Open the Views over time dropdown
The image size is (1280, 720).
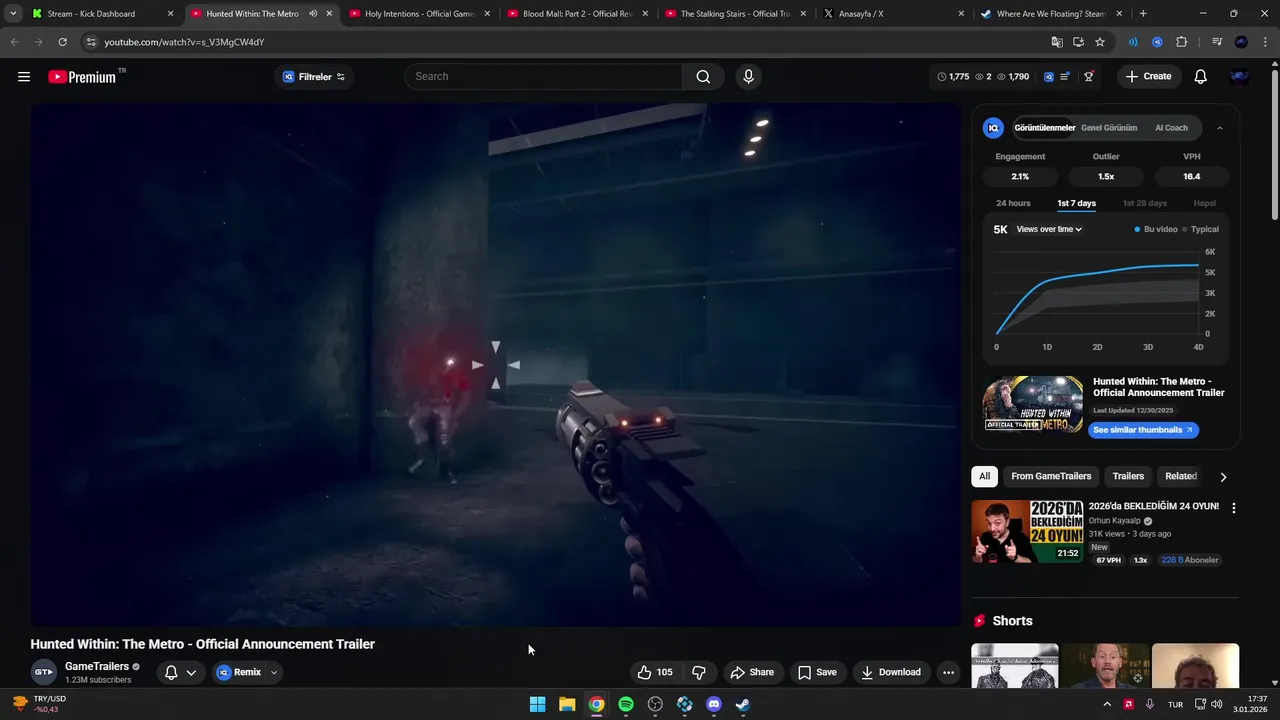coord(1049,229)
